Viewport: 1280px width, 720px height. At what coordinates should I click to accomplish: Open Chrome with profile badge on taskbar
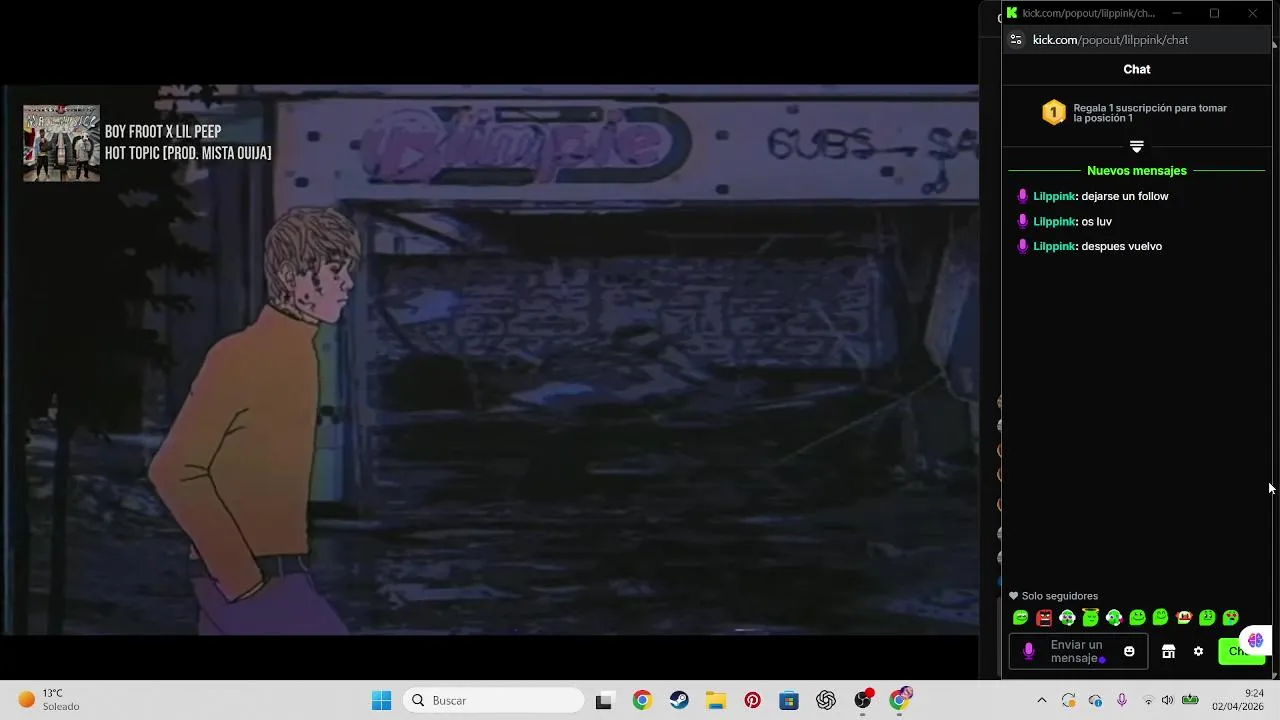click(900, 699)
